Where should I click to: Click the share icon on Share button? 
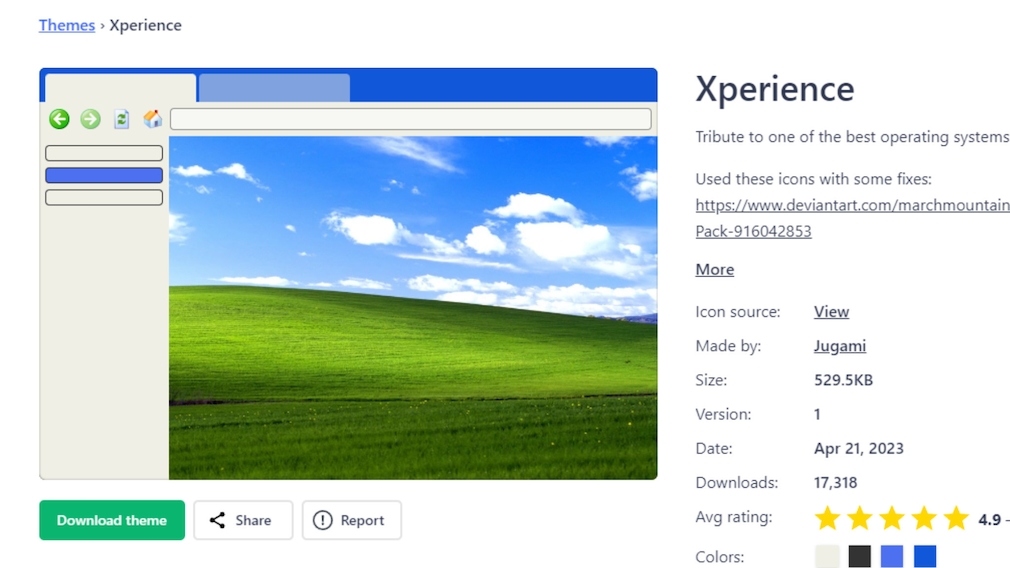pos(218,520)
